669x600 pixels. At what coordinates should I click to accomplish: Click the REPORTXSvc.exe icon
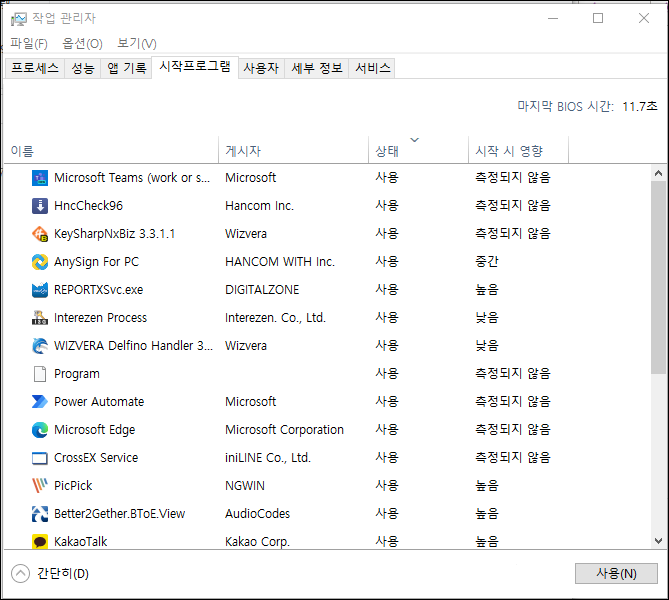point(40,290)
